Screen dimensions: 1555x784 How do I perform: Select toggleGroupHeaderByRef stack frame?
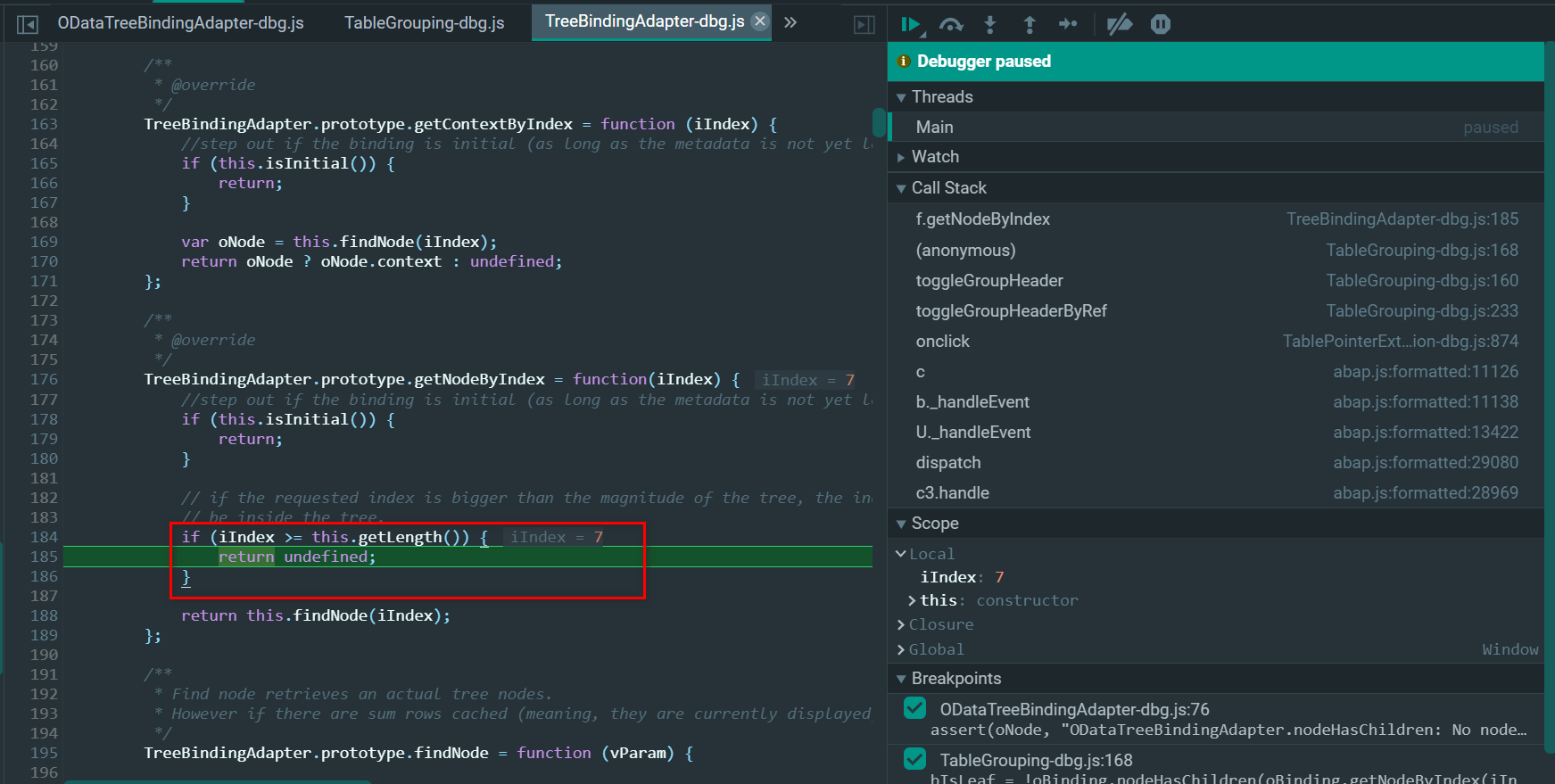pos(1216,311)
